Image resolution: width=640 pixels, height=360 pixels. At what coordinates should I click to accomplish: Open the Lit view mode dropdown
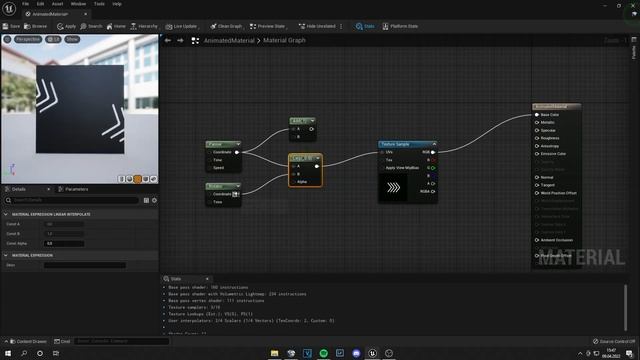point(53,39)
